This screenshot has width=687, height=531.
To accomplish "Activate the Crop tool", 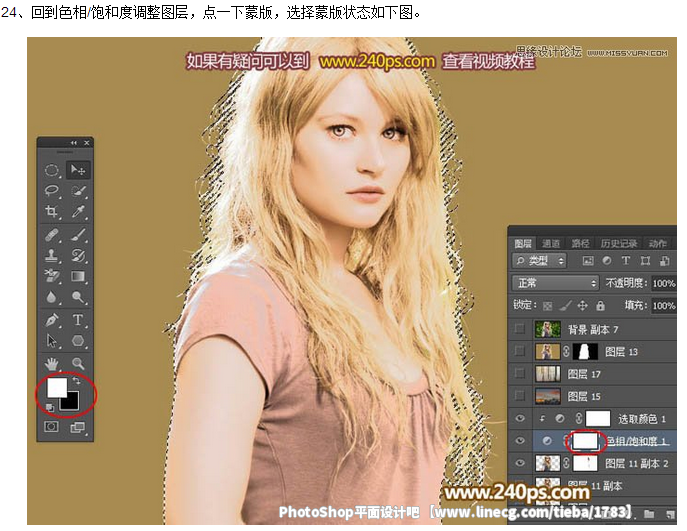I will [52, 212].
